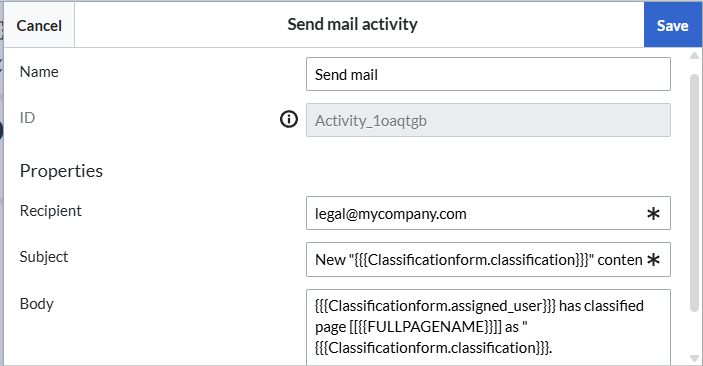The image size is (703, 366).
Task: Focus the Recipient field with legal@mycompany.com
Action: tap(488, 213)
